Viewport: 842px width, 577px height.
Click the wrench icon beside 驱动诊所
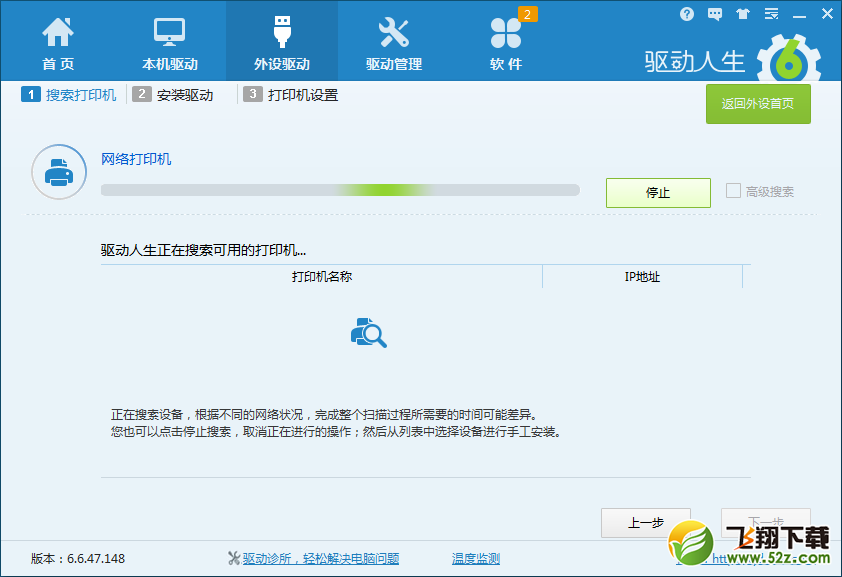point(234,559)
